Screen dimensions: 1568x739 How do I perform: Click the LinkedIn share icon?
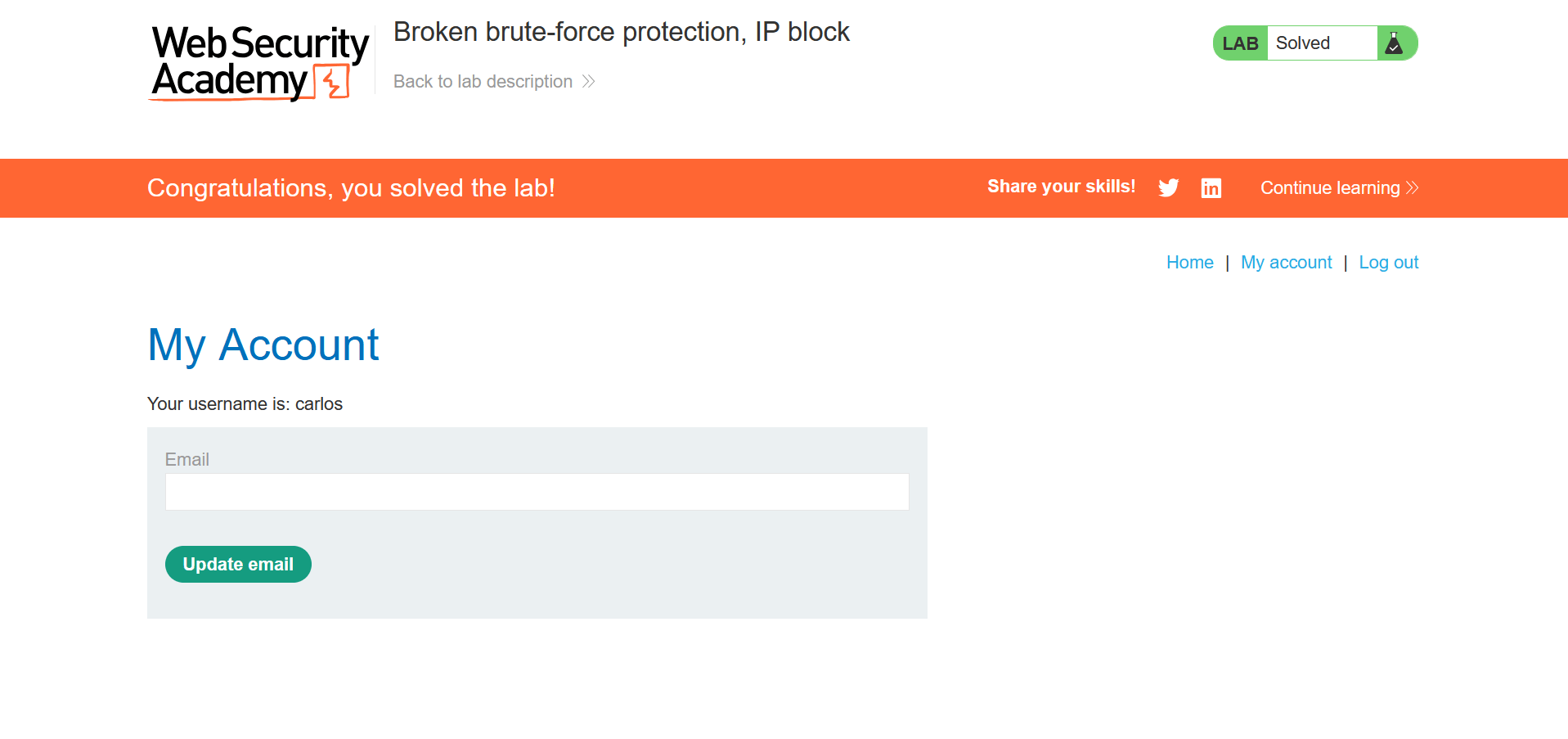(x=1211, y=188)
